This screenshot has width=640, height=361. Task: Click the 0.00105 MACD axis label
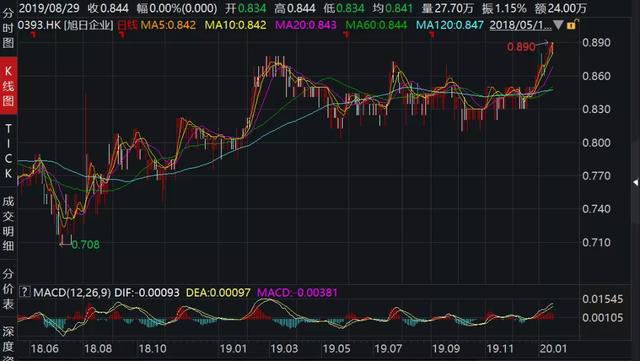coord(602,318)
